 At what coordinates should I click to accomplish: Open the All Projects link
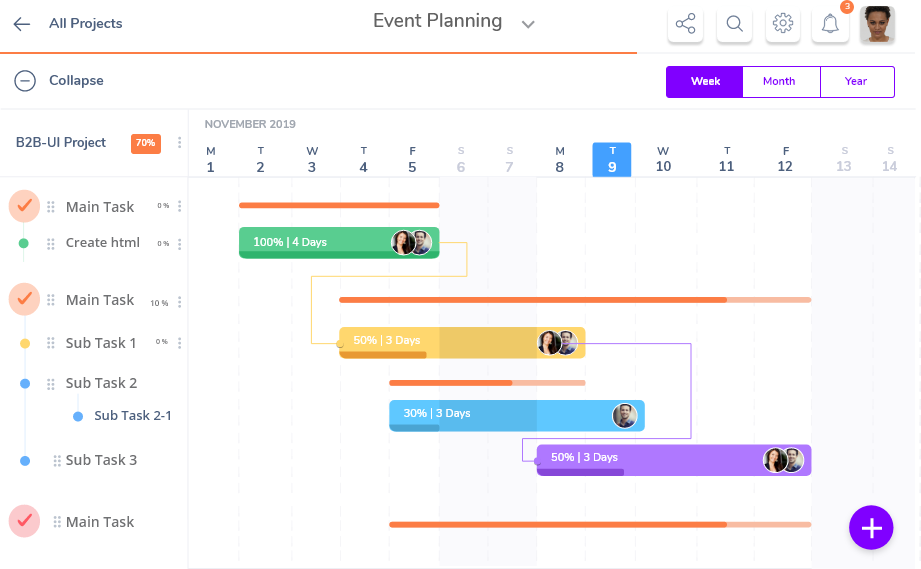[86, 23]
